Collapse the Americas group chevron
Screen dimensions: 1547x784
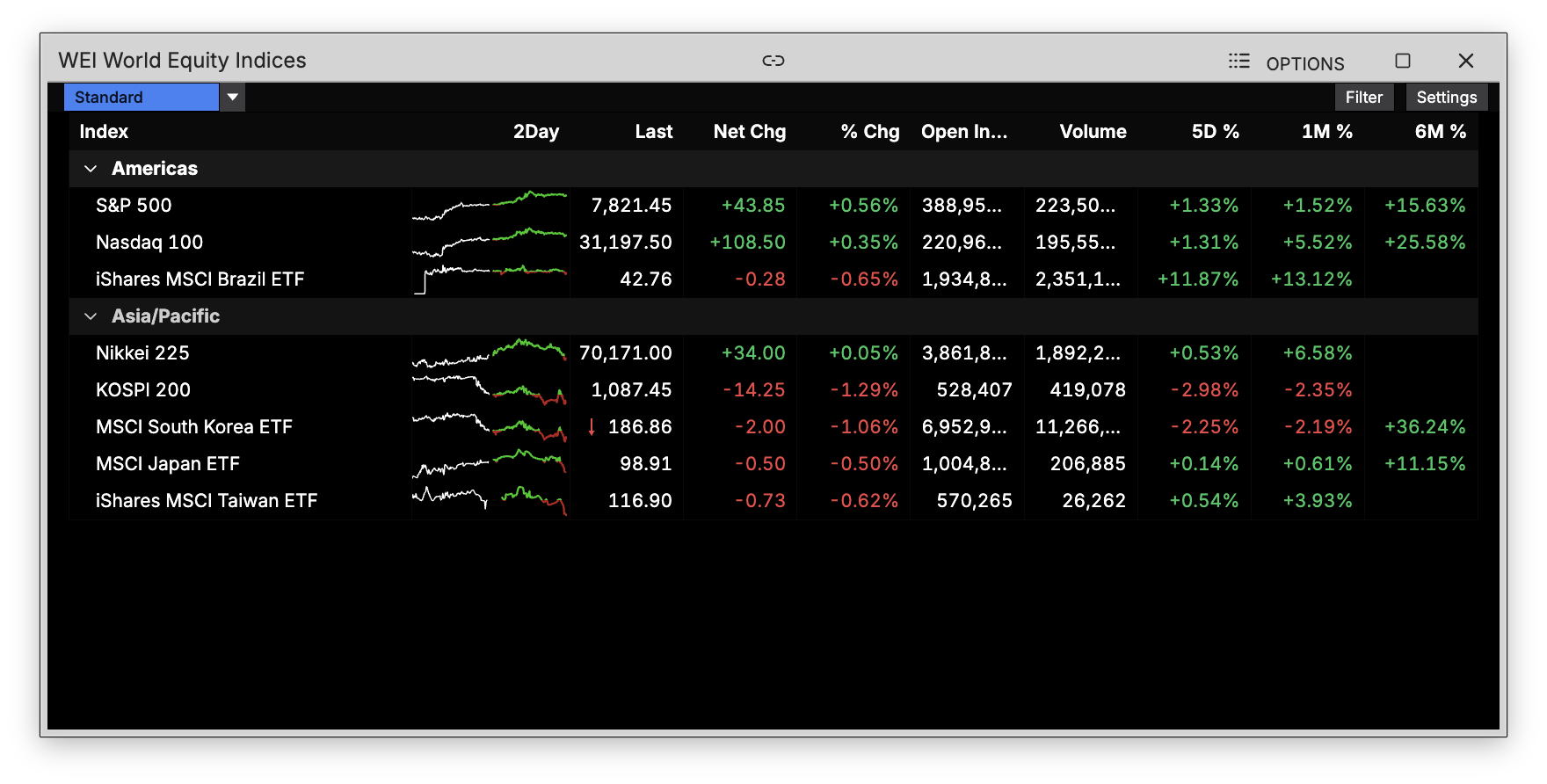coord(91,169)
